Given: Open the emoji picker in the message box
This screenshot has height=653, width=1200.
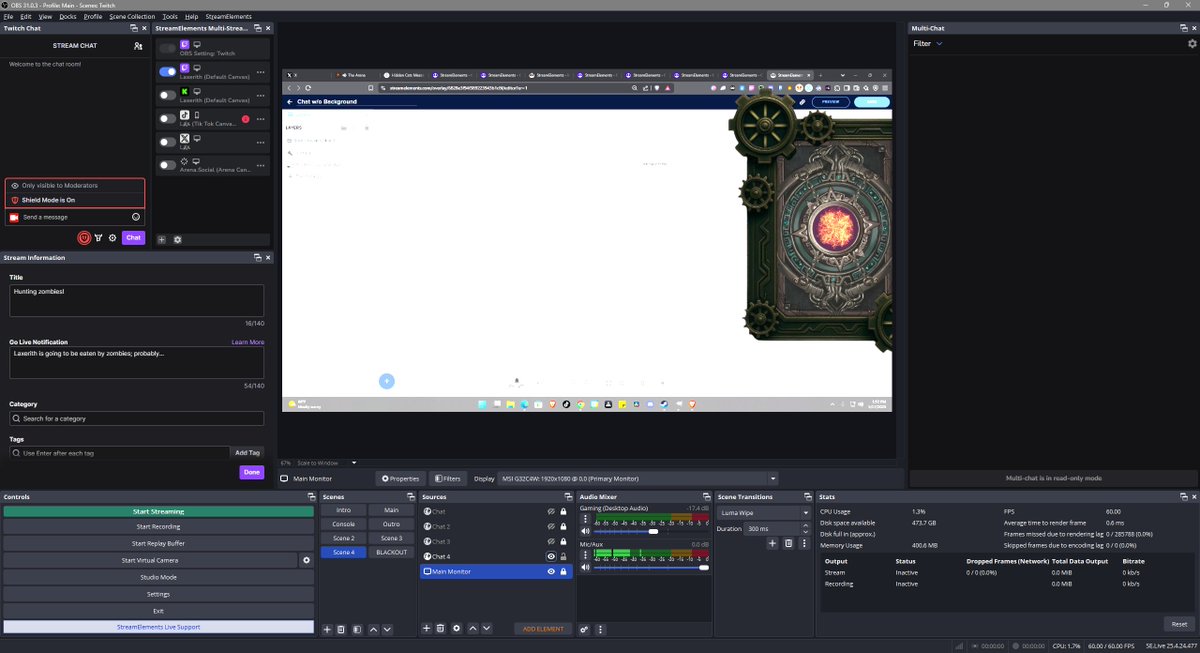Looking at the screenshot, I should (136, 217).
